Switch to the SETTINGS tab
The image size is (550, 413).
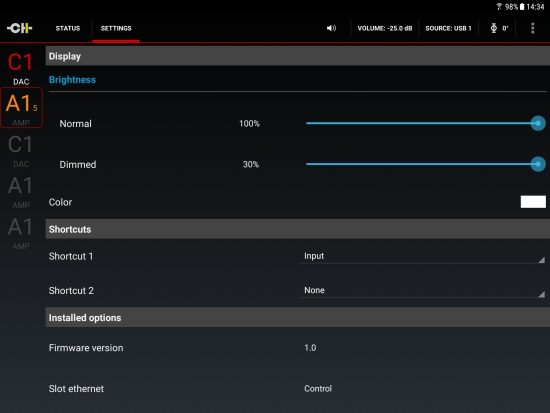coord(116,28)
